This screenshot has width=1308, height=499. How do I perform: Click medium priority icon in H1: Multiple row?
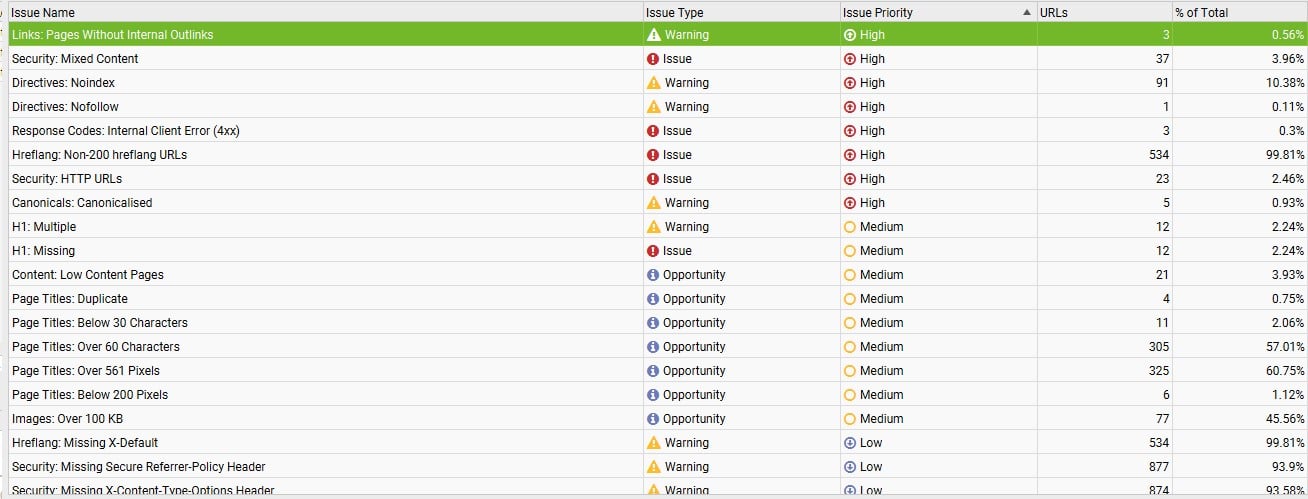(x=850, y=227)
